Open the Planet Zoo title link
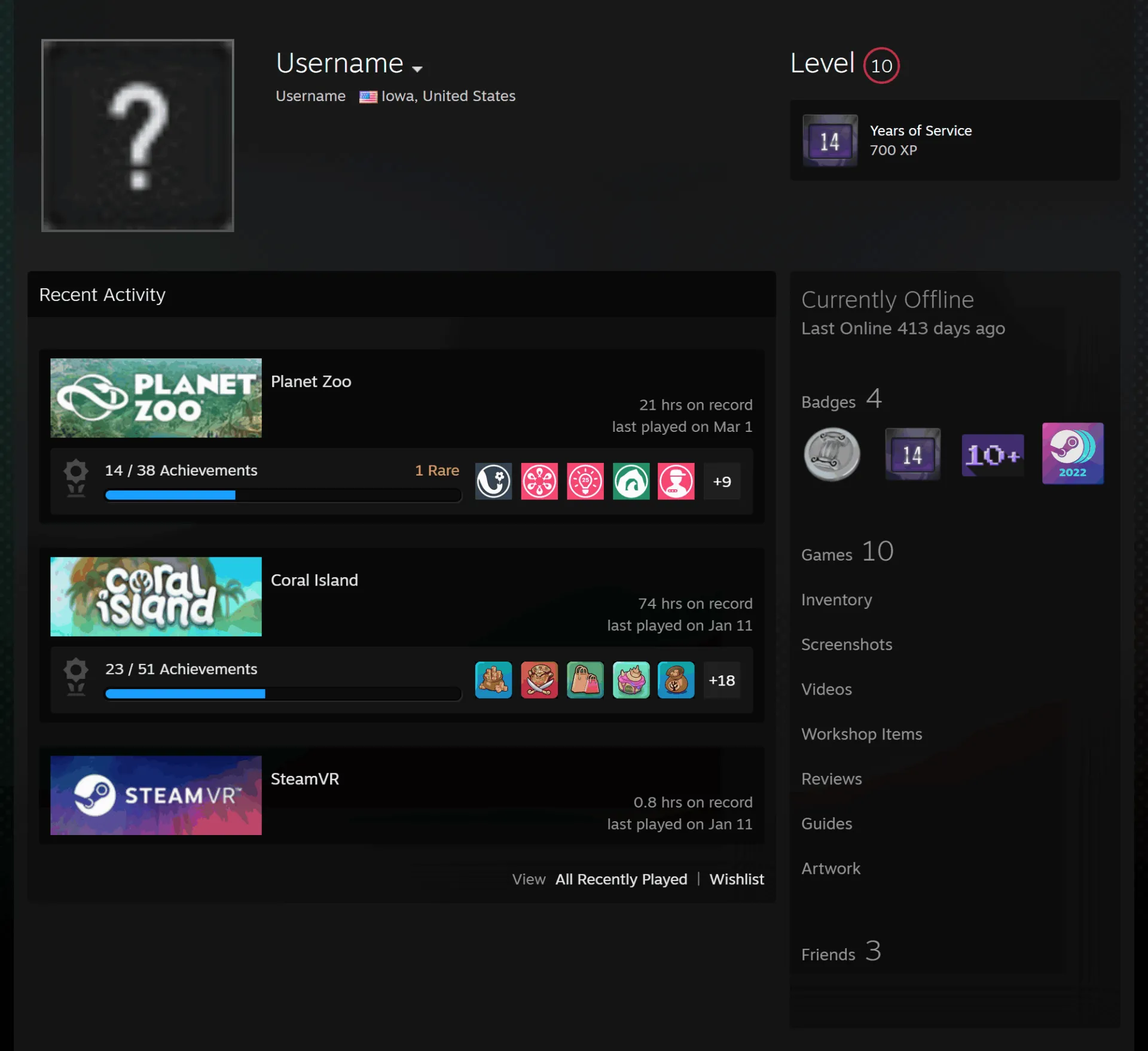Image resolution: width=1148 pixels, height=1051 pixels. 311,381
